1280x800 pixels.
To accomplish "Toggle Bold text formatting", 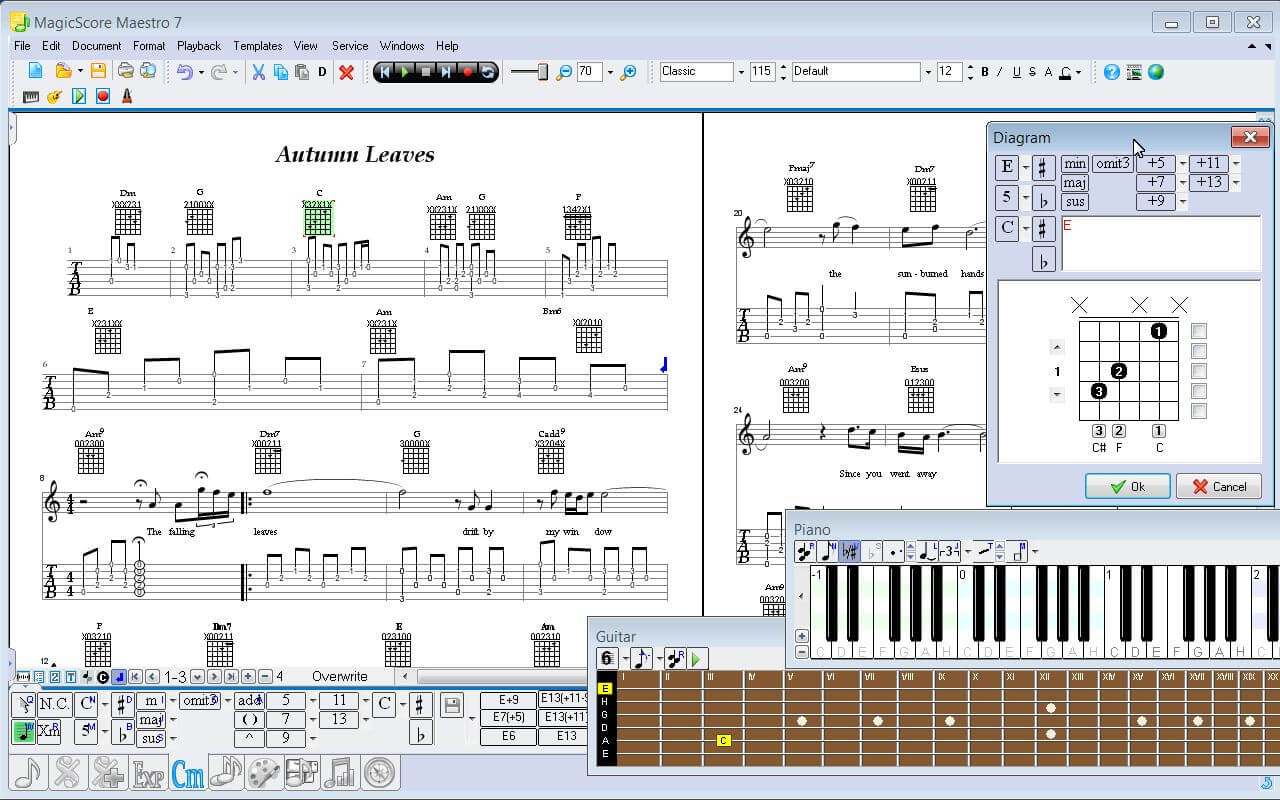I will (985, 72).
